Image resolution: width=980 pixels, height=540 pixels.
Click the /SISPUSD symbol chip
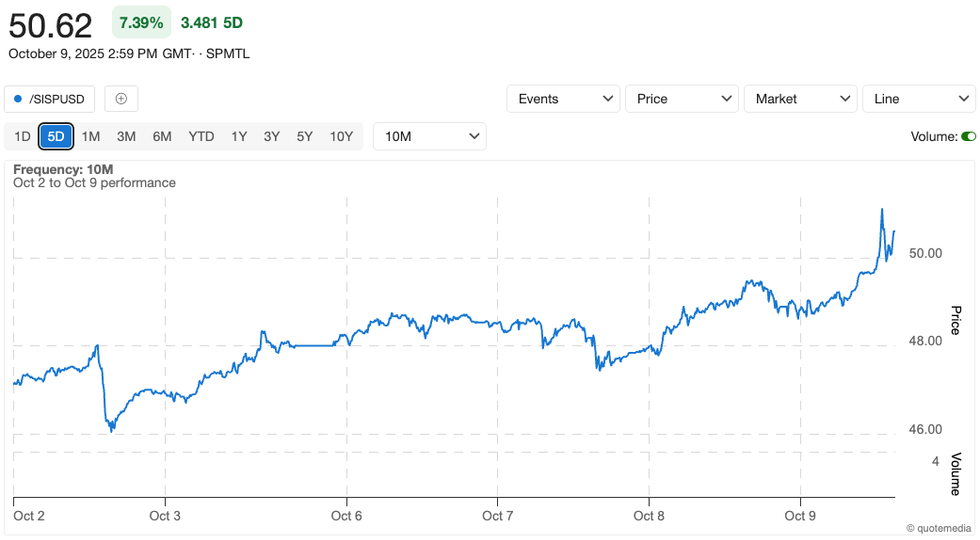point(50,99)
